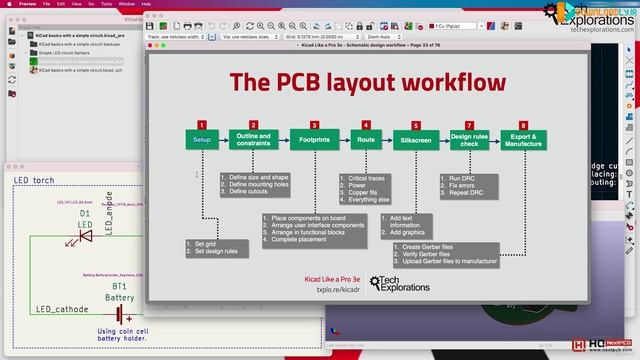Unlock the selected items
Viewport: 640px width, 360px height.
pyautogui.click(x=370, y=26)
